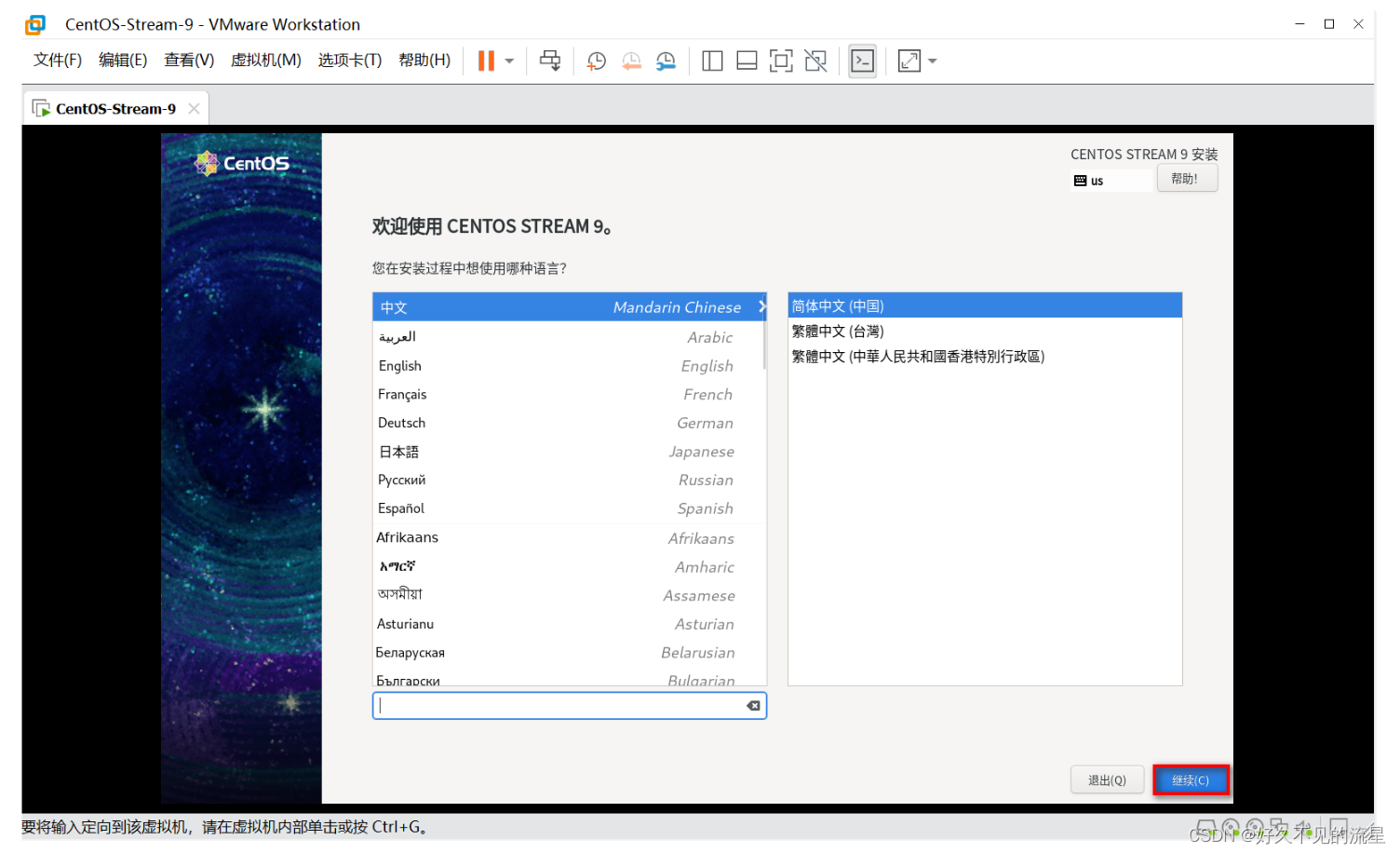Open the snapshot manager

click(x=666, y=61)
